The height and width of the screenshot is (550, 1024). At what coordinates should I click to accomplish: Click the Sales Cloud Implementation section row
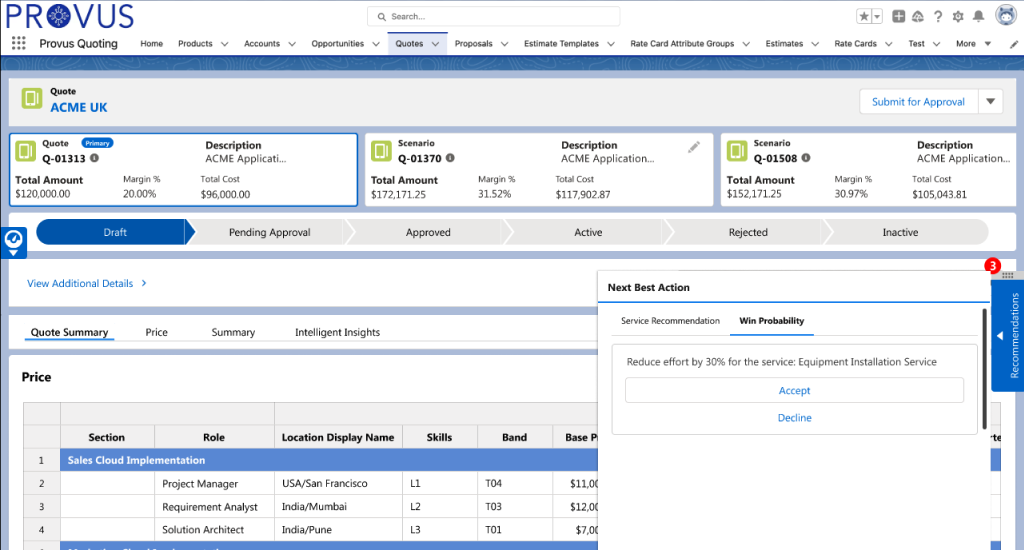coord(329,460)
